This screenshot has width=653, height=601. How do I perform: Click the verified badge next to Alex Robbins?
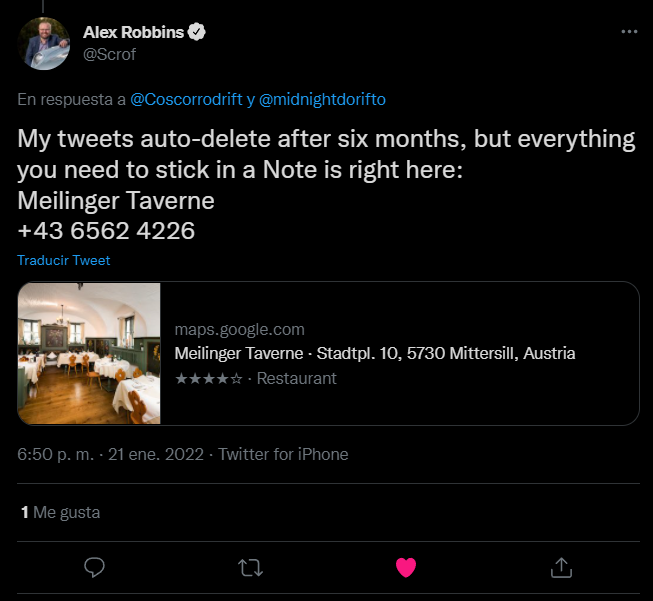197,32
